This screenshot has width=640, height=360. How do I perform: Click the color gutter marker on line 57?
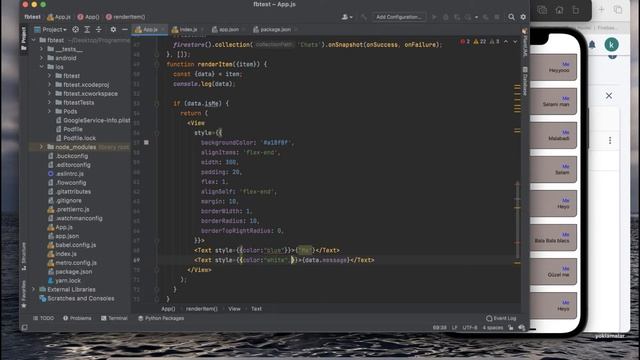coord(146,142)
